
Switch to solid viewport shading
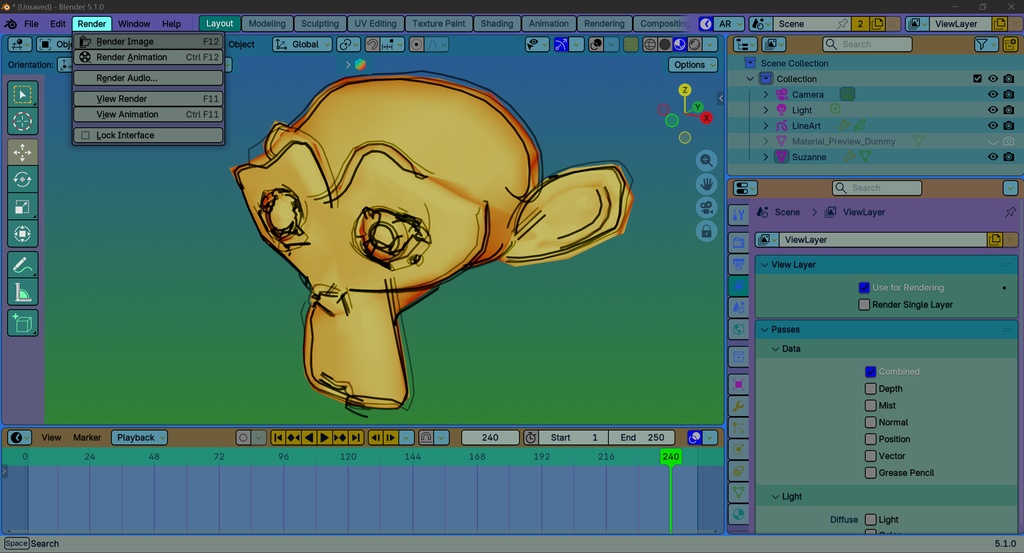click(x=665, y=44)
